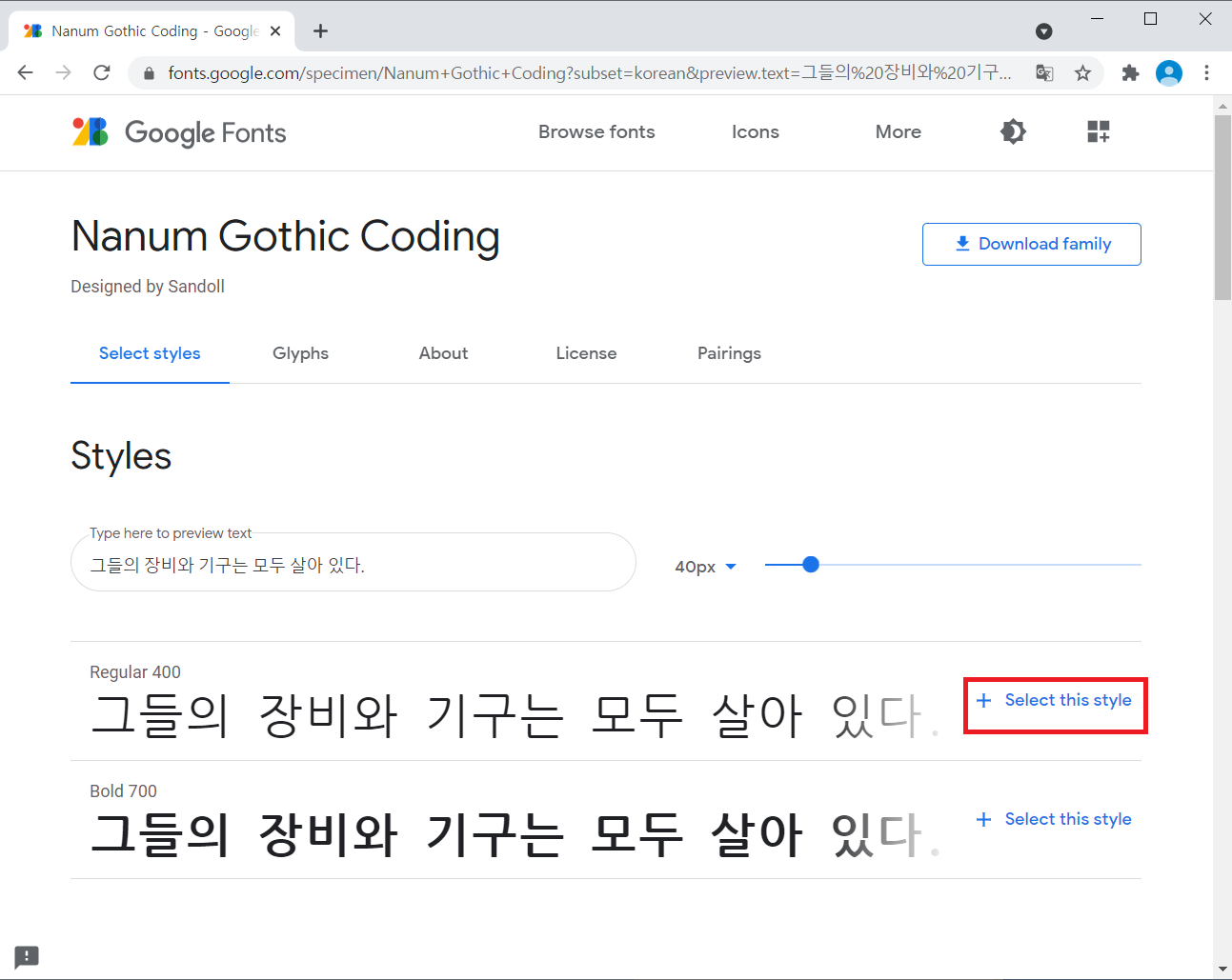
Task: Click the Styles heading
Action: (121, 456)
